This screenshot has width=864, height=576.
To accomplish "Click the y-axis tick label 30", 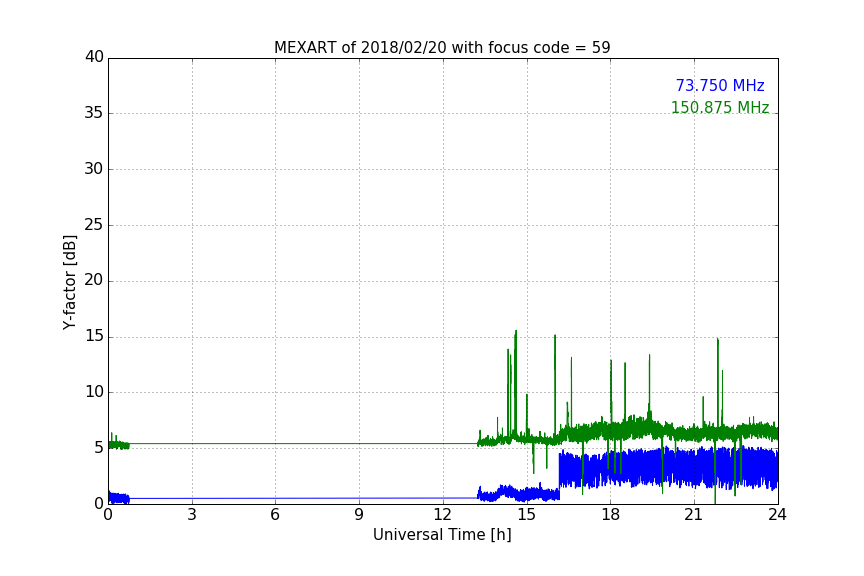I will (x=94, y=169).
